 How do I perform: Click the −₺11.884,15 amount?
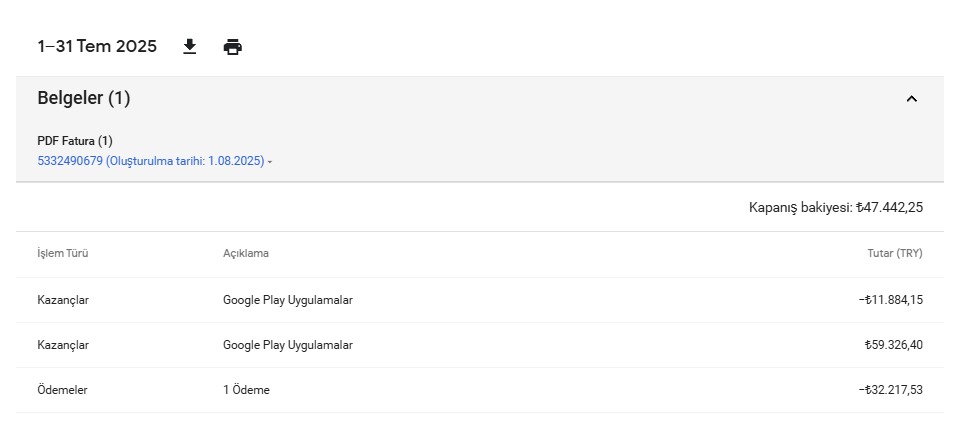(x=890, y=300)
